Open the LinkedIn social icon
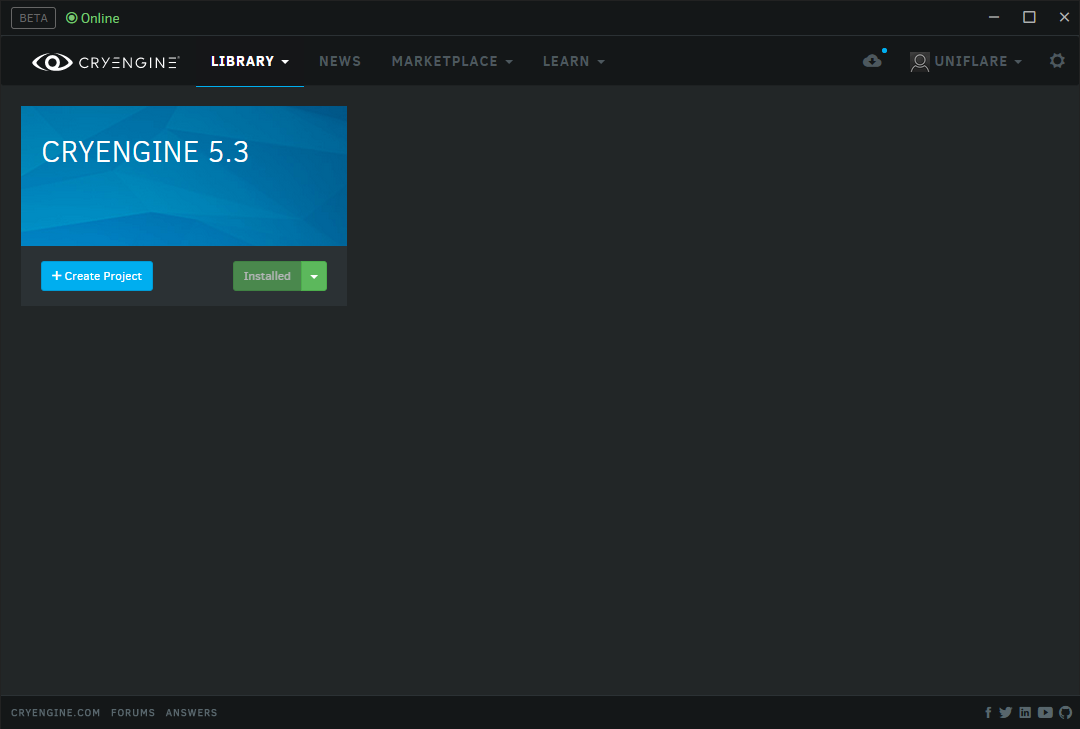 [x=1026, y=712]
